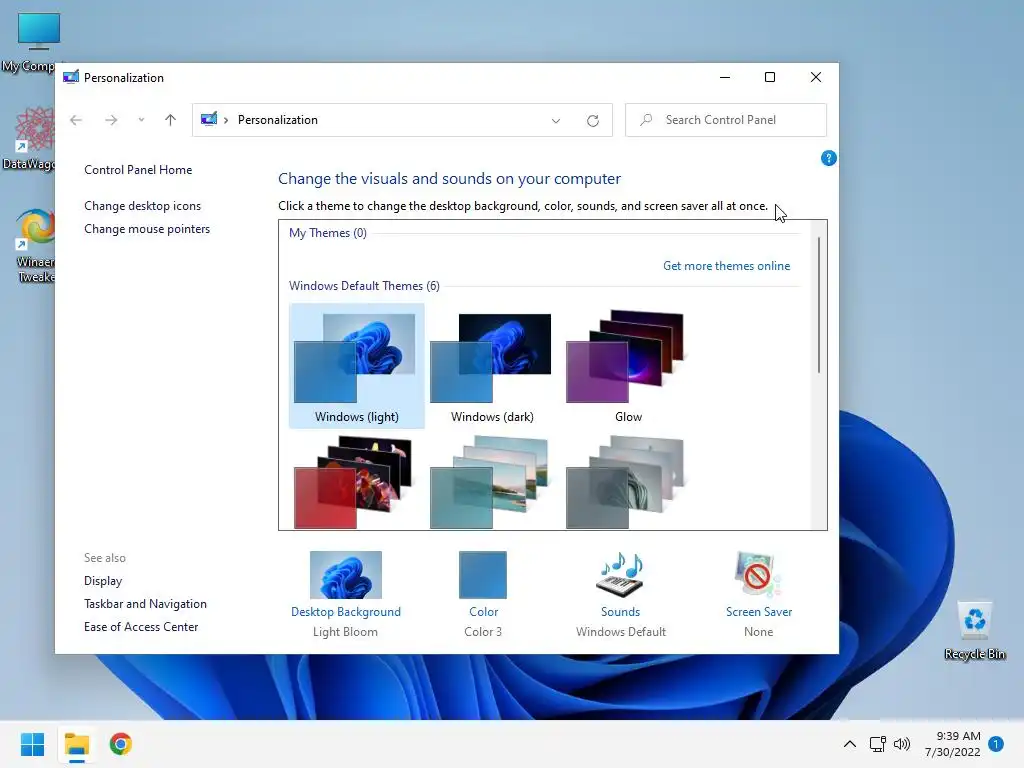This screenshot has width=1024, height=768.
Task: Select the Windows (dark) theme
Action: [492, 366]
